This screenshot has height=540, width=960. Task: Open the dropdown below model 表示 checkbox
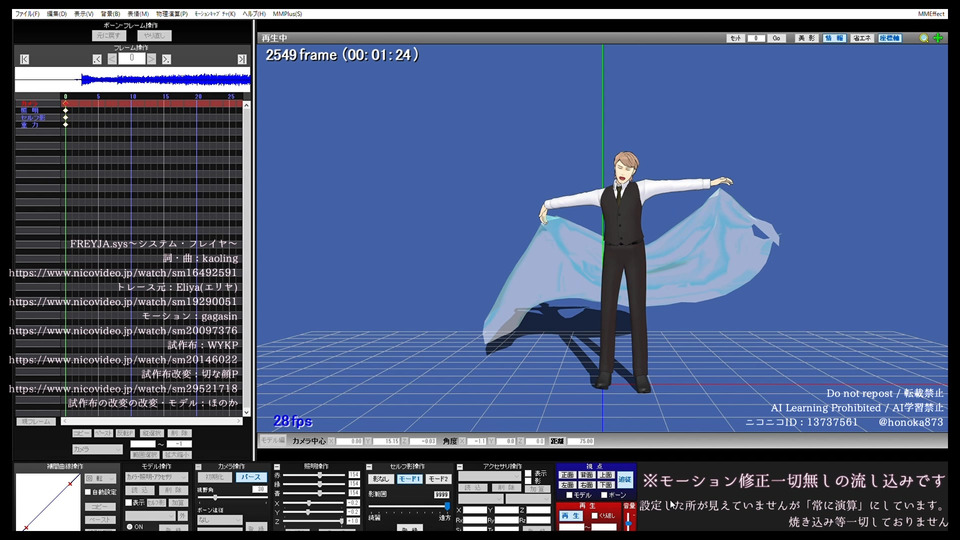[x=151, y=516]
